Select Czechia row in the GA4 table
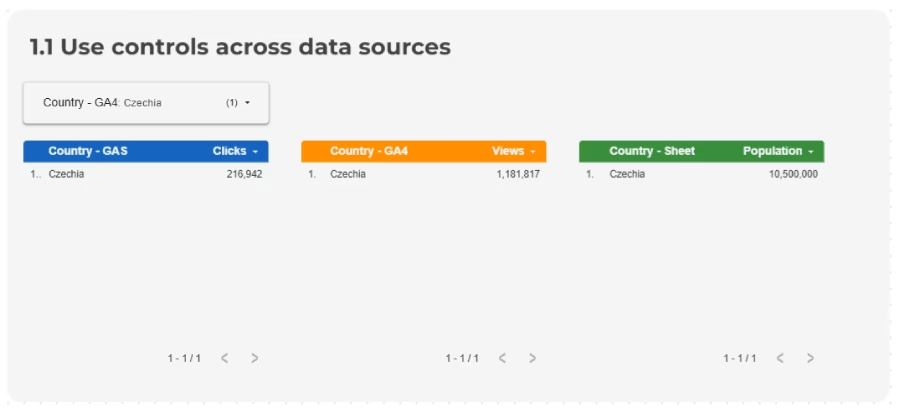Image resolution: width=900 pixels, height=408 pixels. [348, 174]
